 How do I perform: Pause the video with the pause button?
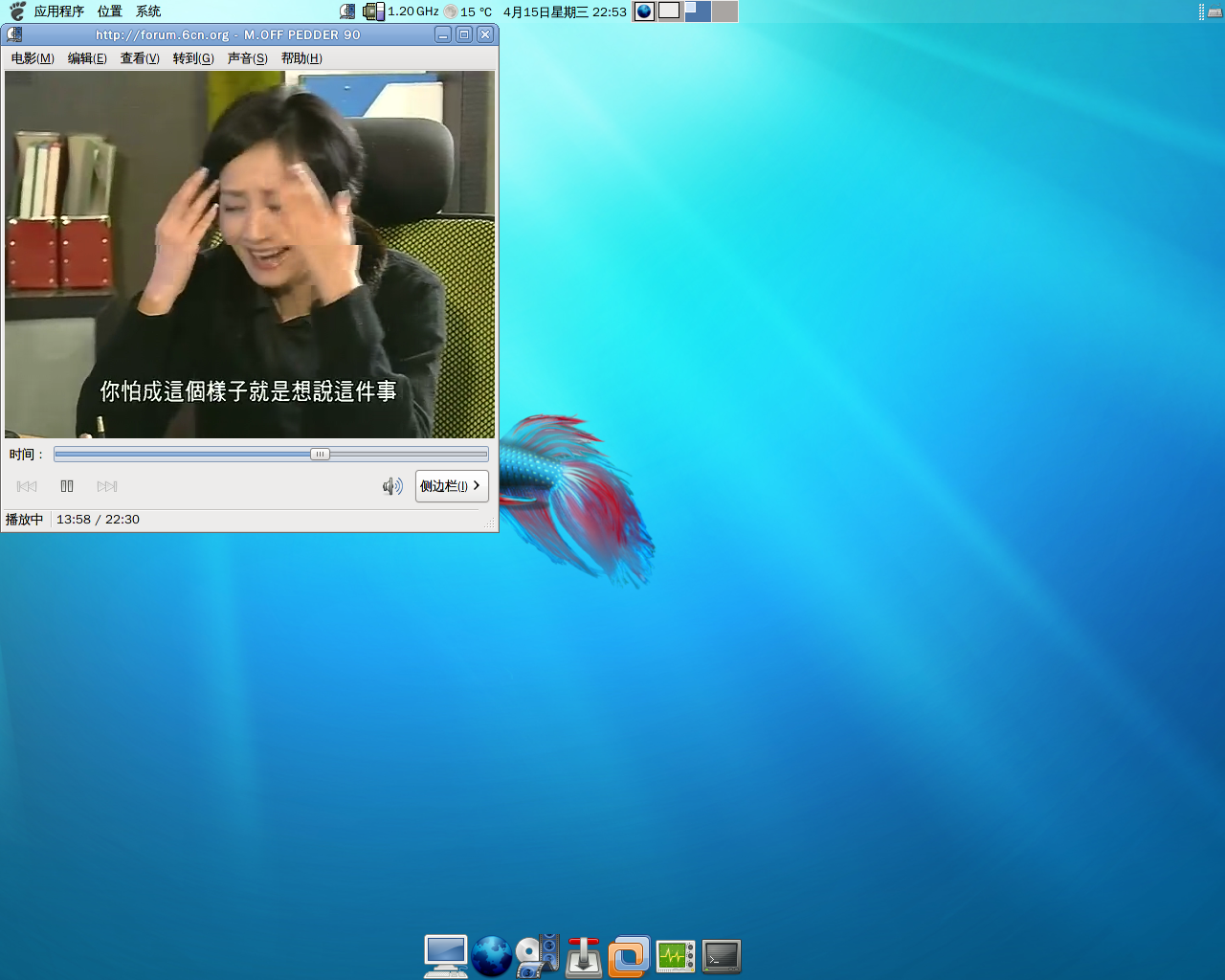pos(67,486)
